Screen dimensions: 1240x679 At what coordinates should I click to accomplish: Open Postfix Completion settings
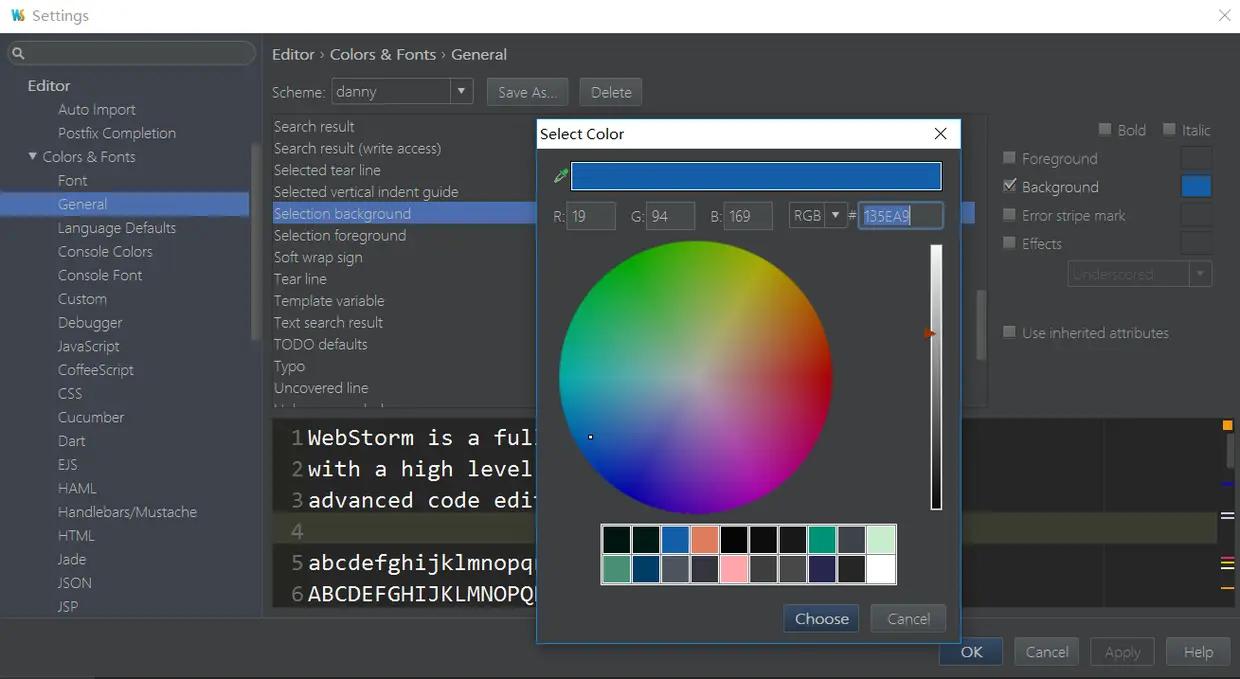coord(117,133)
